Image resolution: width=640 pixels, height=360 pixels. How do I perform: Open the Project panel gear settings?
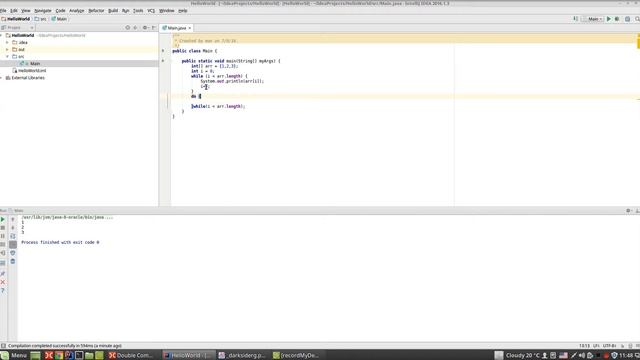click(x=145, y=28)
